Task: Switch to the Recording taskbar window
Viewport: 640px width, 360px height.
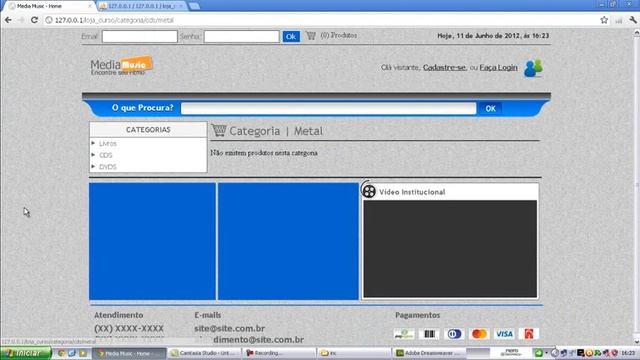Action: click(279, 353)
